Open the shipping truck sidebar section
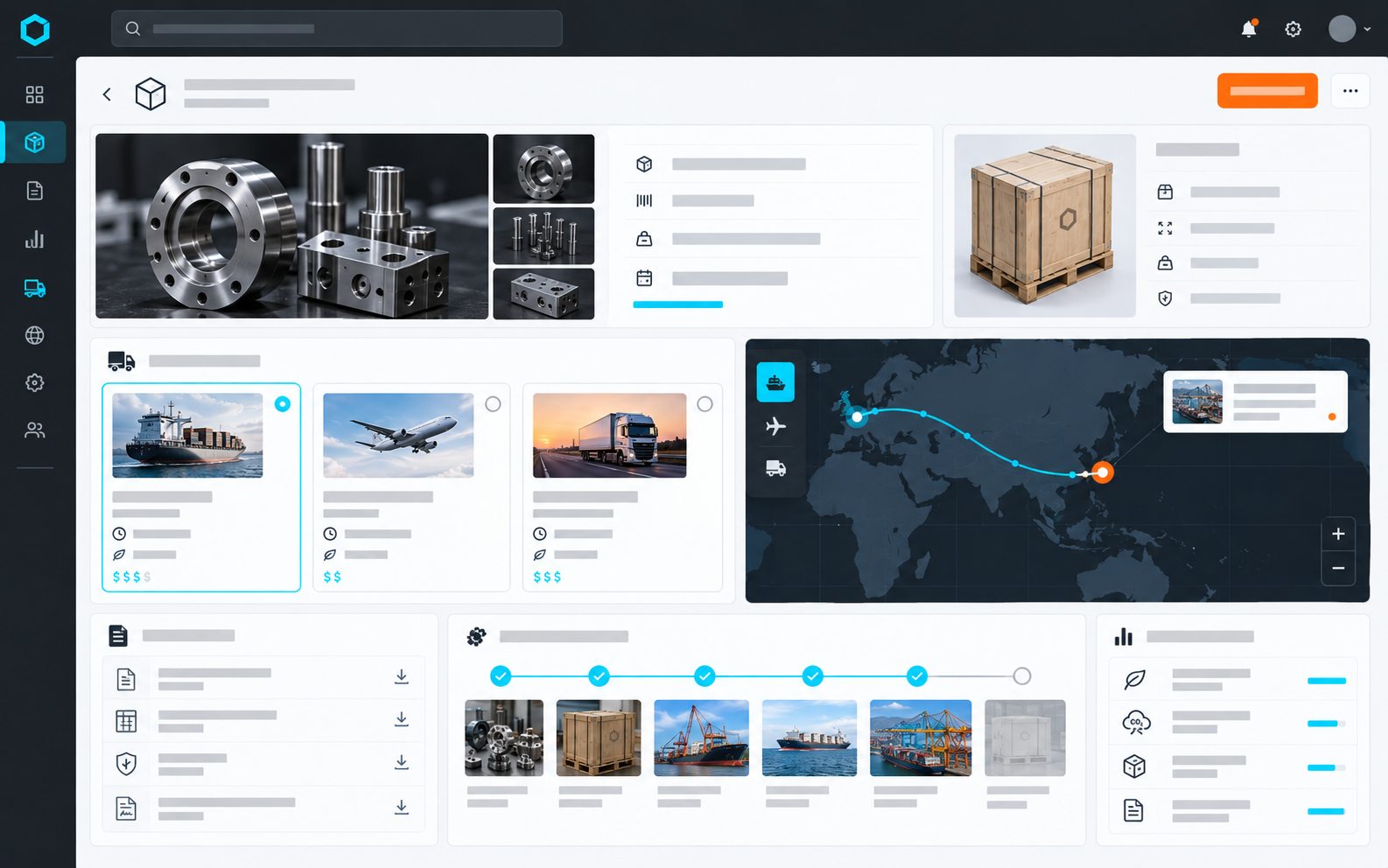Image resolution: width=1388 pixels, height=868 pixels. [34, 288]
